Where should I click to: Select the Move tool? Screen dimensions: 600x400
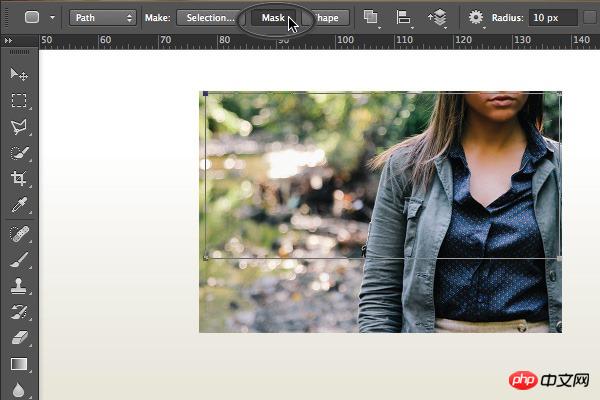pos(19,74)
